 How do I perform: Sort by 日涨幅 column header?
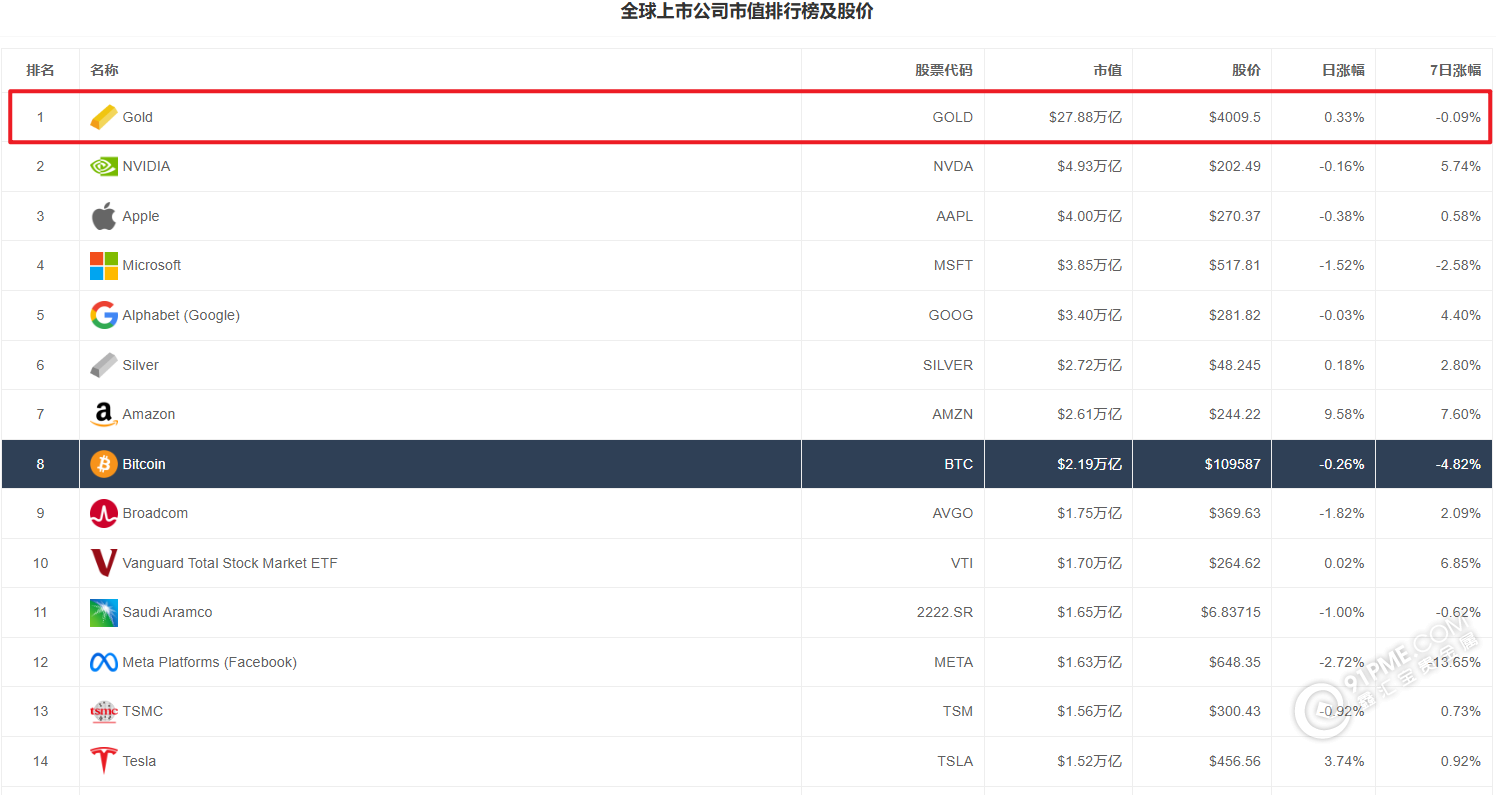[x=1340, y=70]
